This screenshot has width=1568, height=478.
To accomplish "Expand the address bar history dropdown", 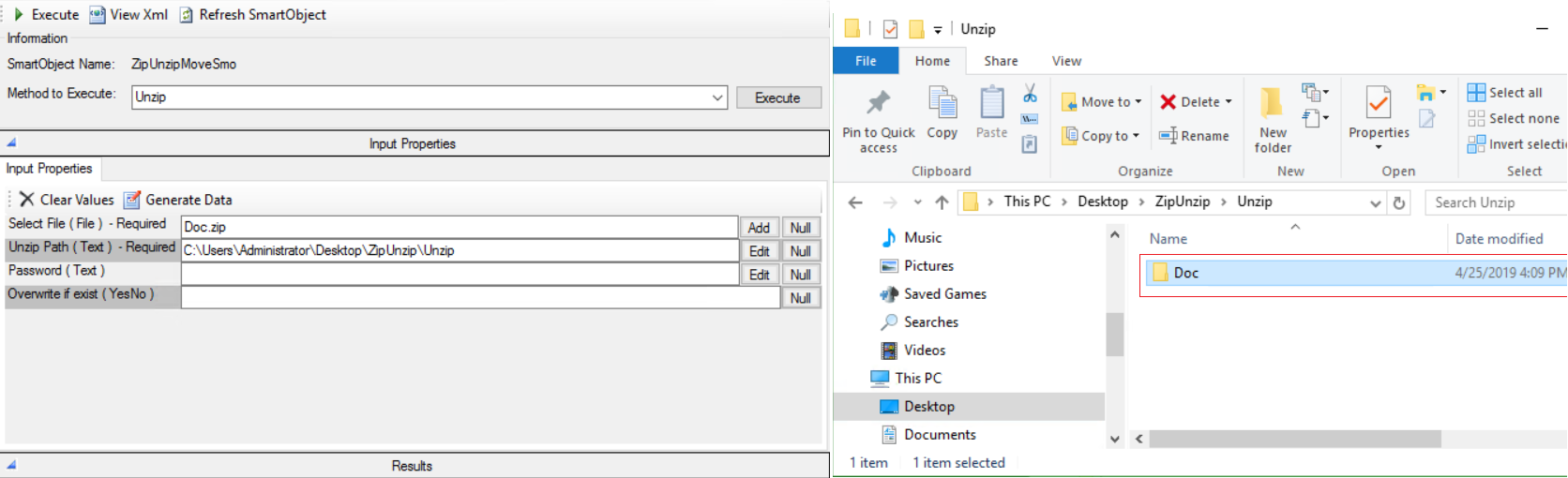I will point(1375,202).
